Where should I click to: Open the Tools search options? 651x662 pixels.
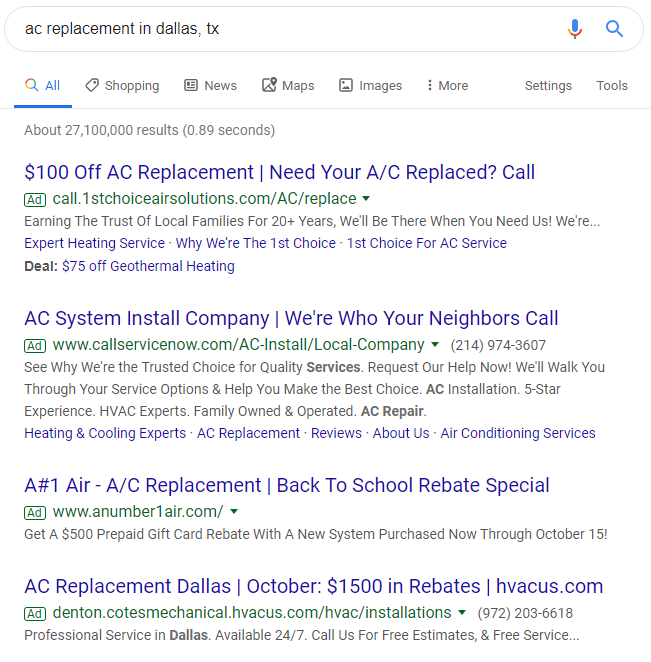pos(612,86)
